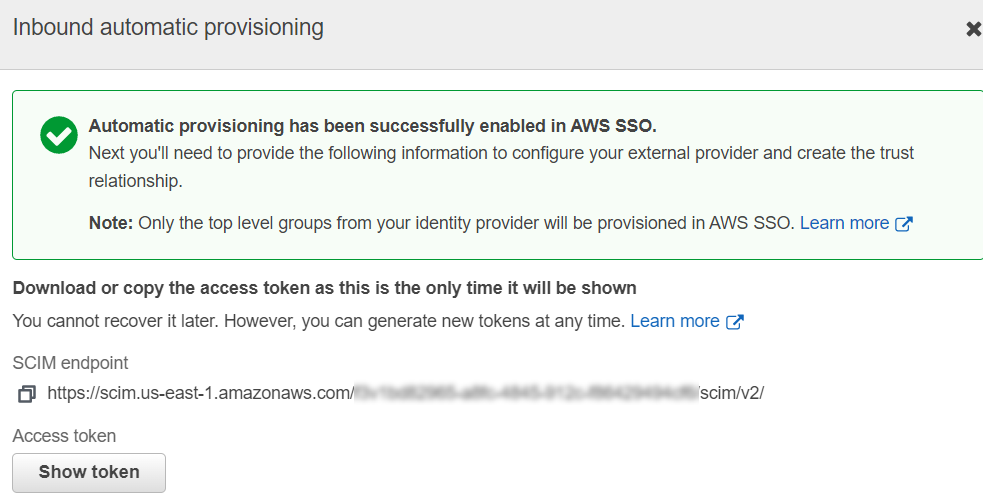Click the SCIM endpoint label
The width and height of the screenshot is (983, 504).
pos(70,363)
